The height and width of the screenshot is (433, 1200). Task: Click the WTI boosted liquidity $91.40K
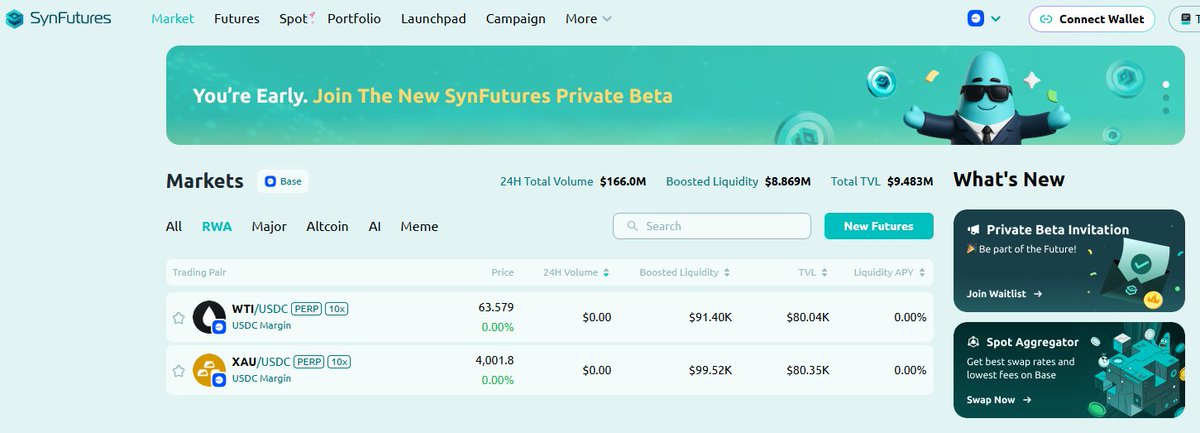tap(710, 317)
